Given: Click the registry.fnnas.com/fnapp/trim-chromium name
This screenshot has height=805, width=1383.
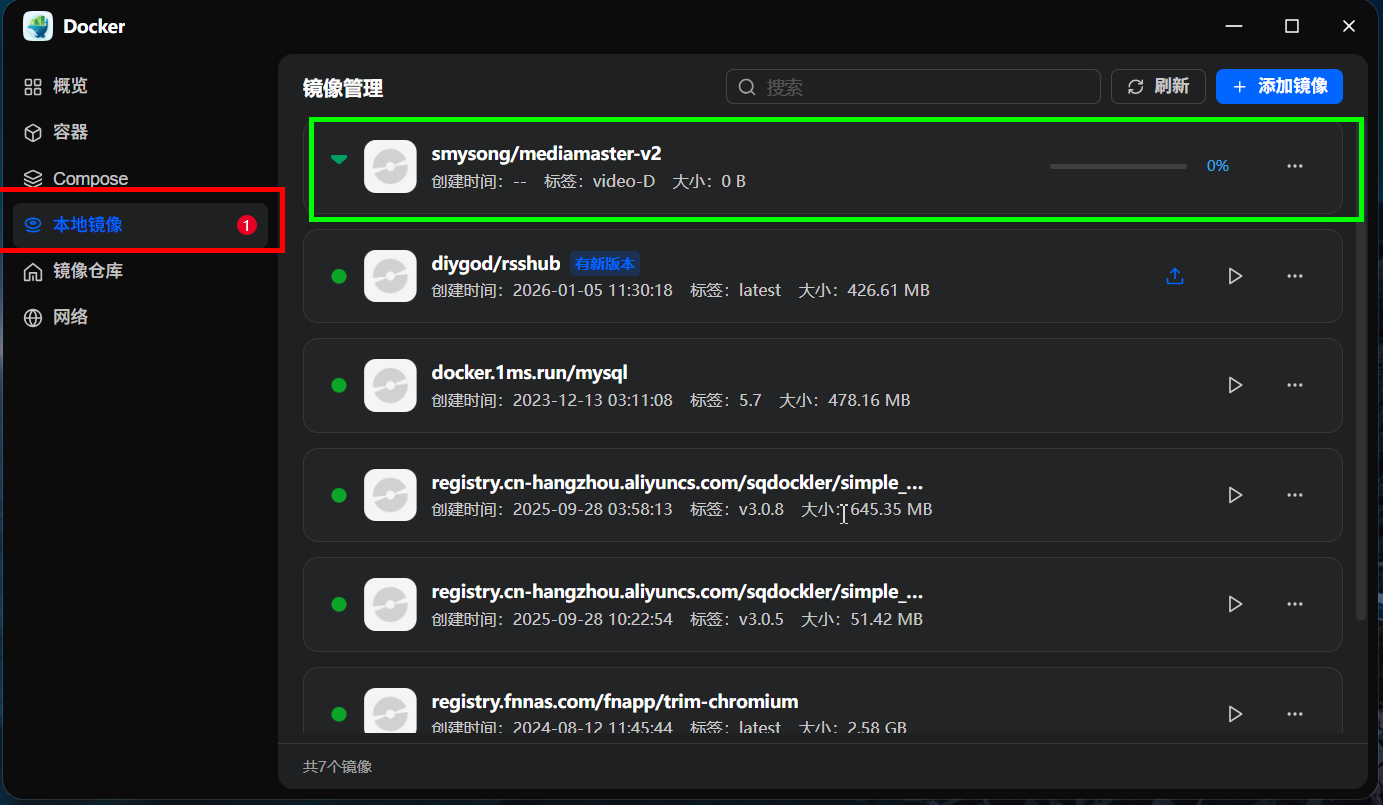Looking at the screenshot, I should point(615,701).
